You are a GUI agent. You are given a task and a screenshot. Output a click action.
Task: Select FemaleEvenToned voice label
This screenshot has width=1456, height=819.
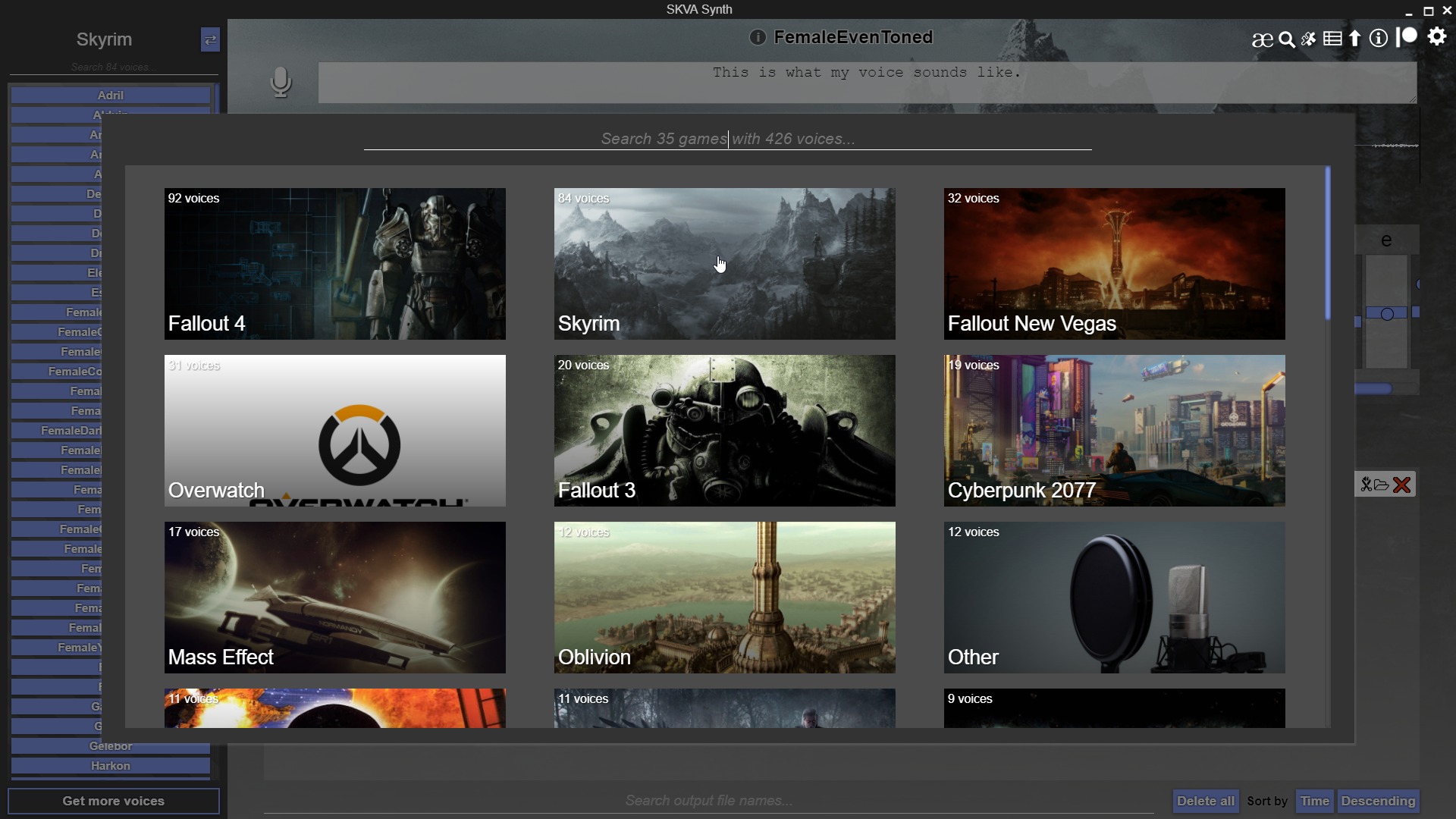[x=854, y=37]
